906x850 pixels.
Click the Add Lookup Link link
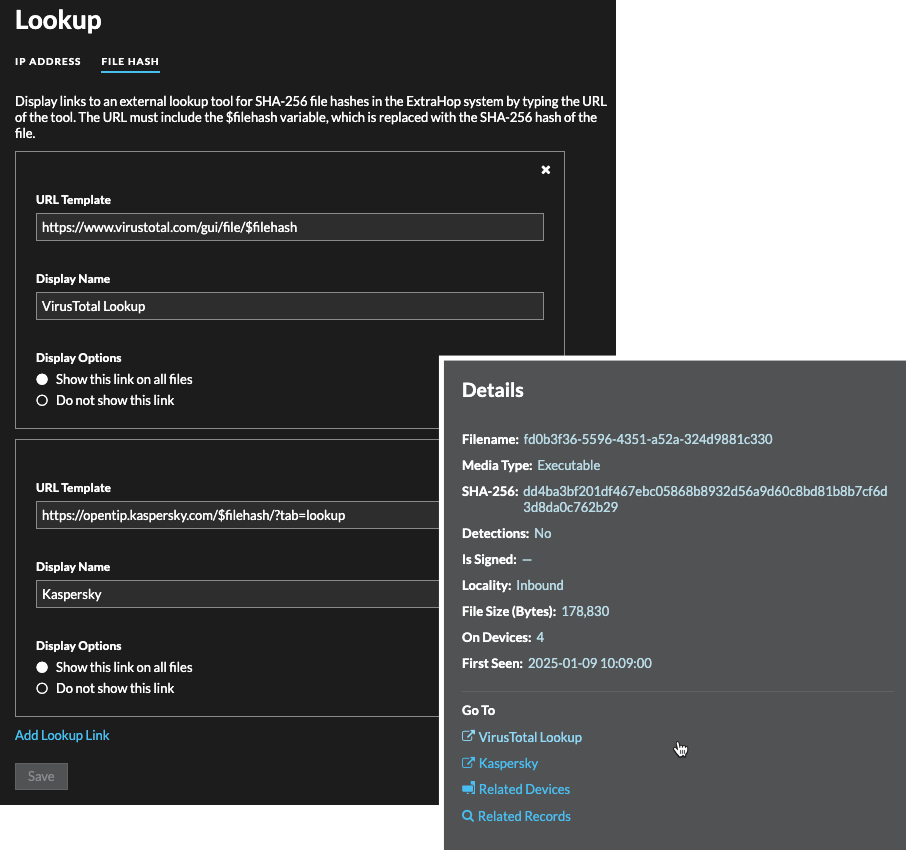coord(62,735)
